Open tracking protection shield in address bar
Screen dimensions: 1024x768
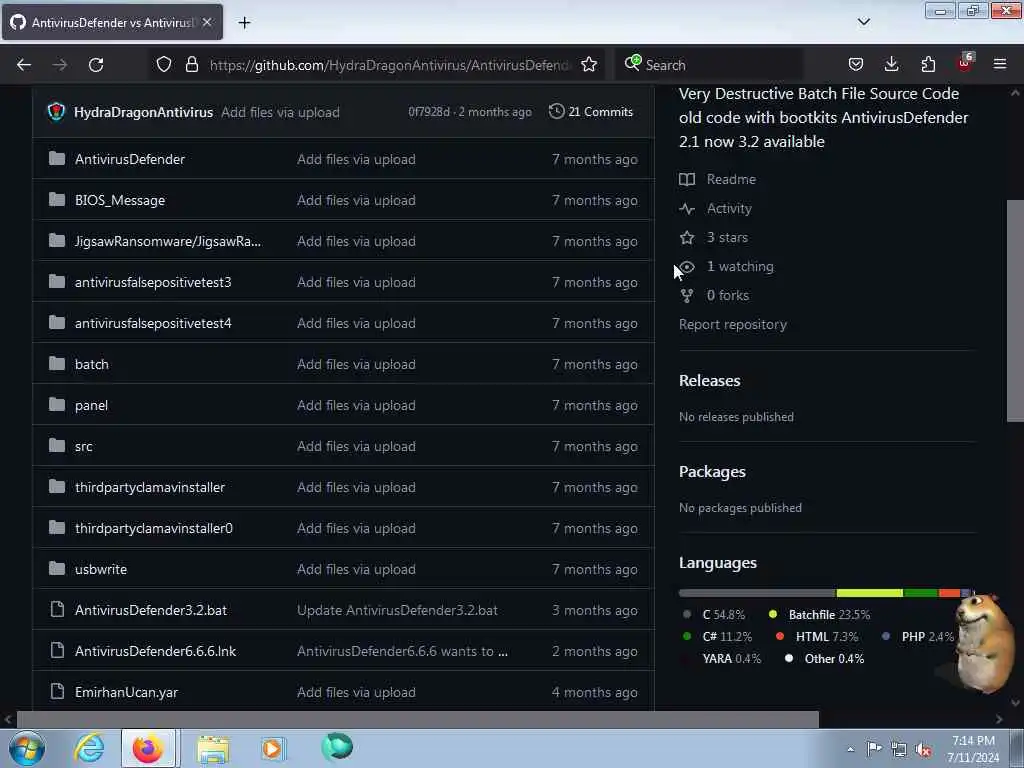[x=164, y=64]
